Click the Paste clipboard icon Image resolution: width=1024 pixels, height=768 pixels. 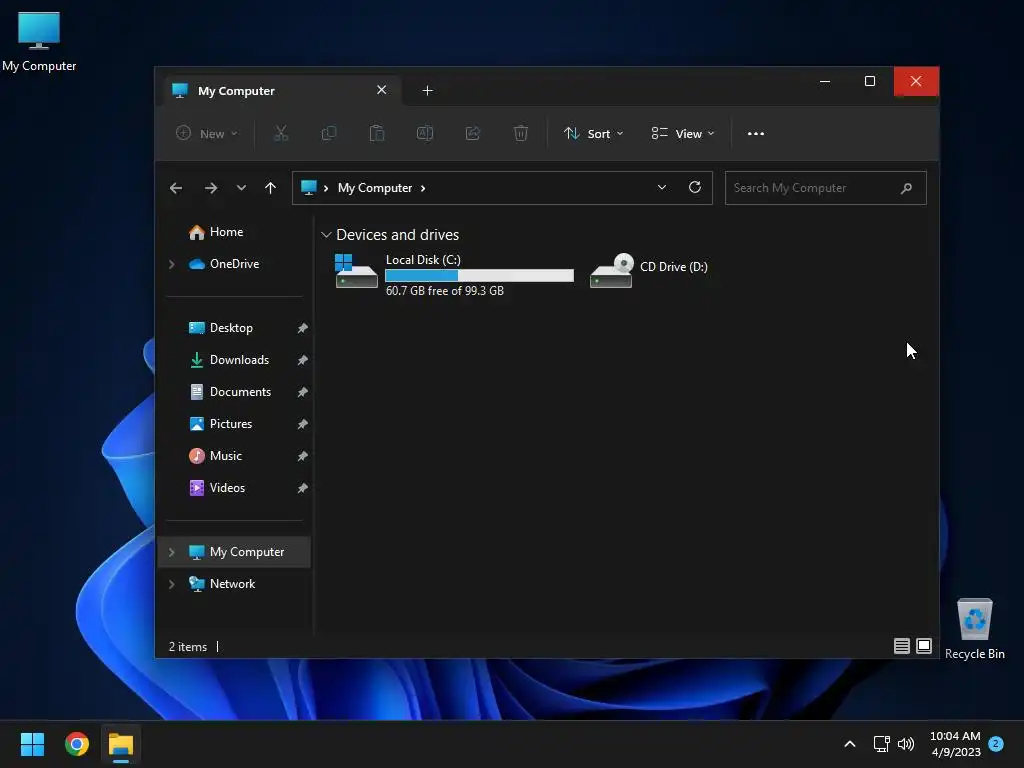point(377,133)
